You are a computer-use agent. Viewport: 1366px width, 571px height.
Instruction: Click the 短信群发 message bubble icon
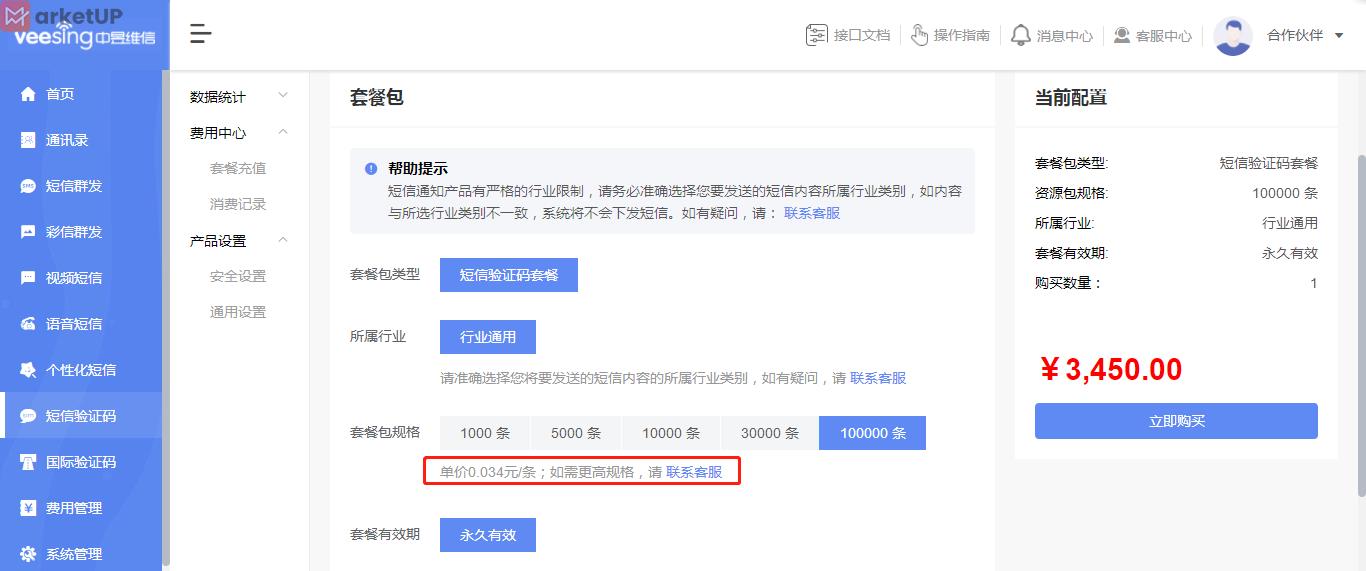[28, 186]
